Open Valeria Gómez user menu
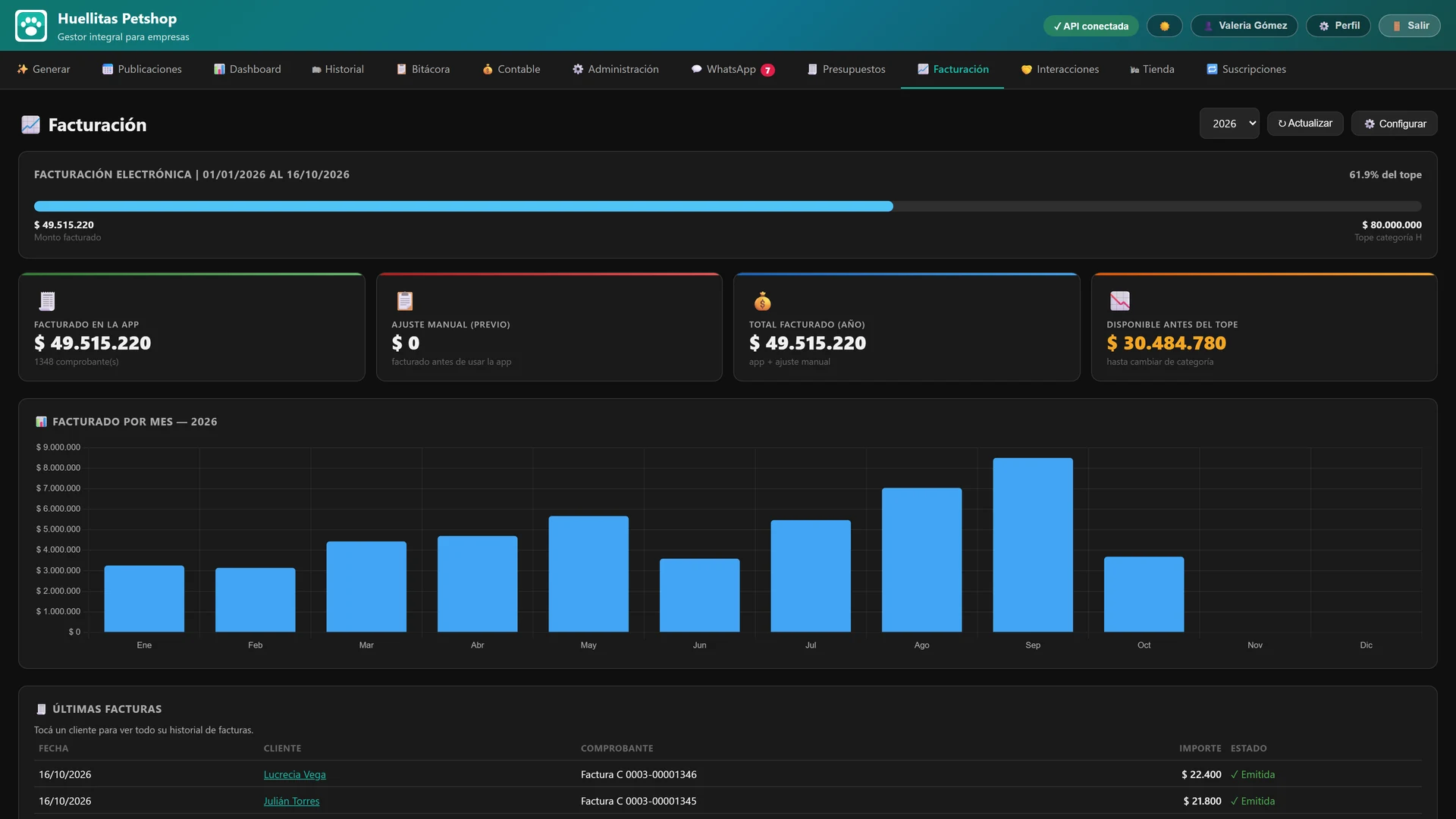This screenshot has height=819, width=1456. pyautogui.click(x=1244, y=26)
